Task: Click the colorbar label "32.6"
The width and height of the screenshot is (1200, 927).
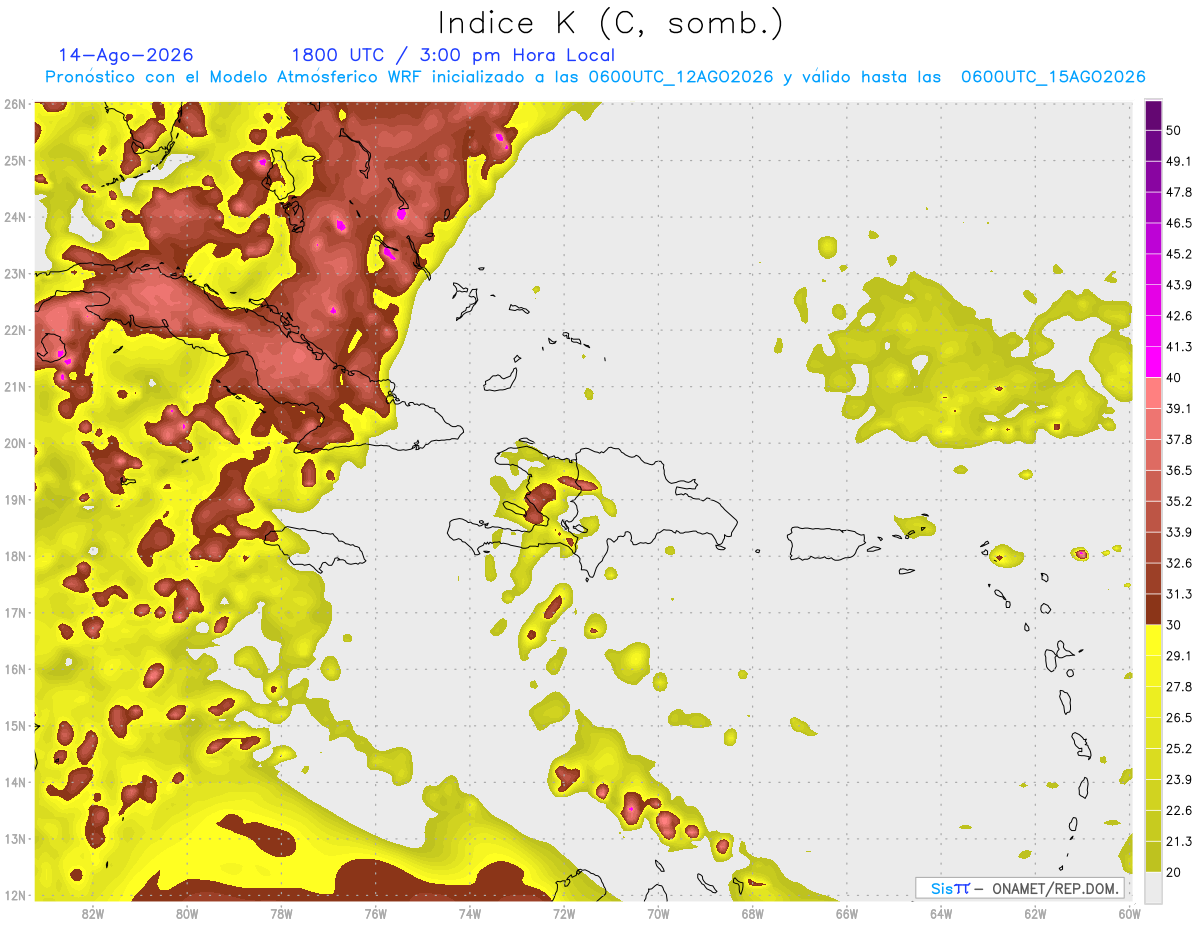Action: (1179, 563)
